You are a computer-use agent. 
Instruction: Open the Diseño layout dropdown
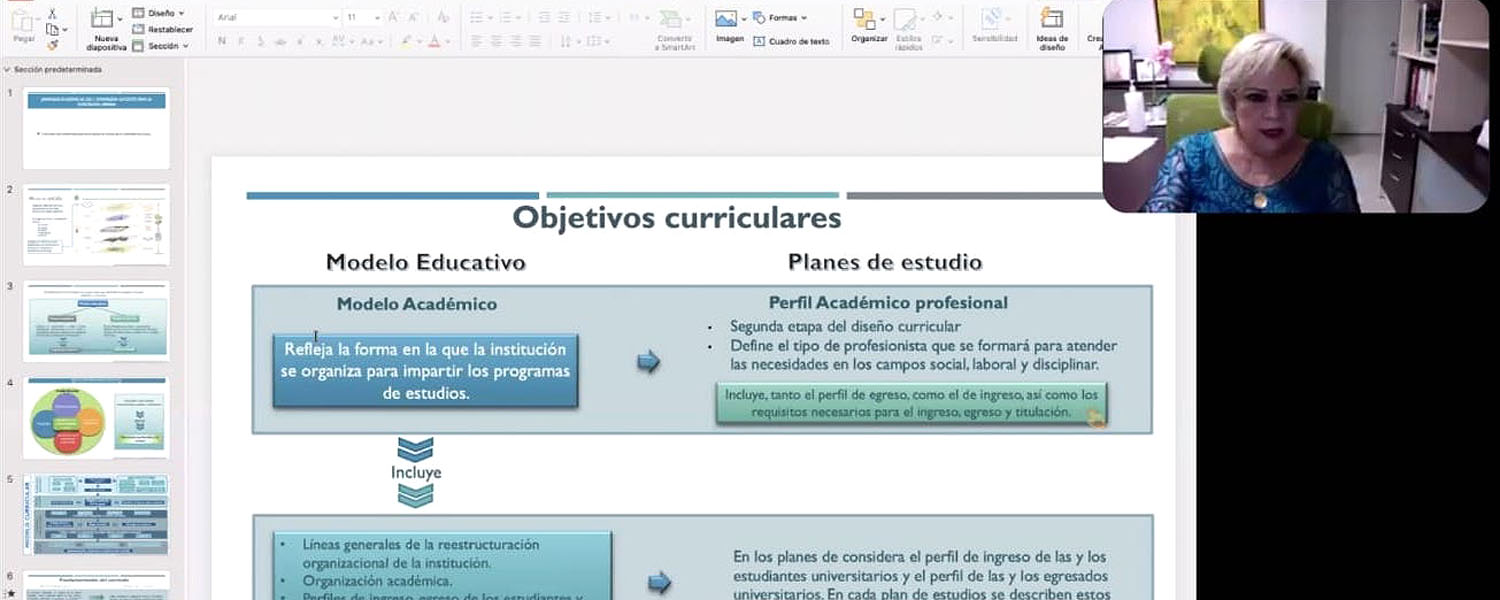point(159,13)
